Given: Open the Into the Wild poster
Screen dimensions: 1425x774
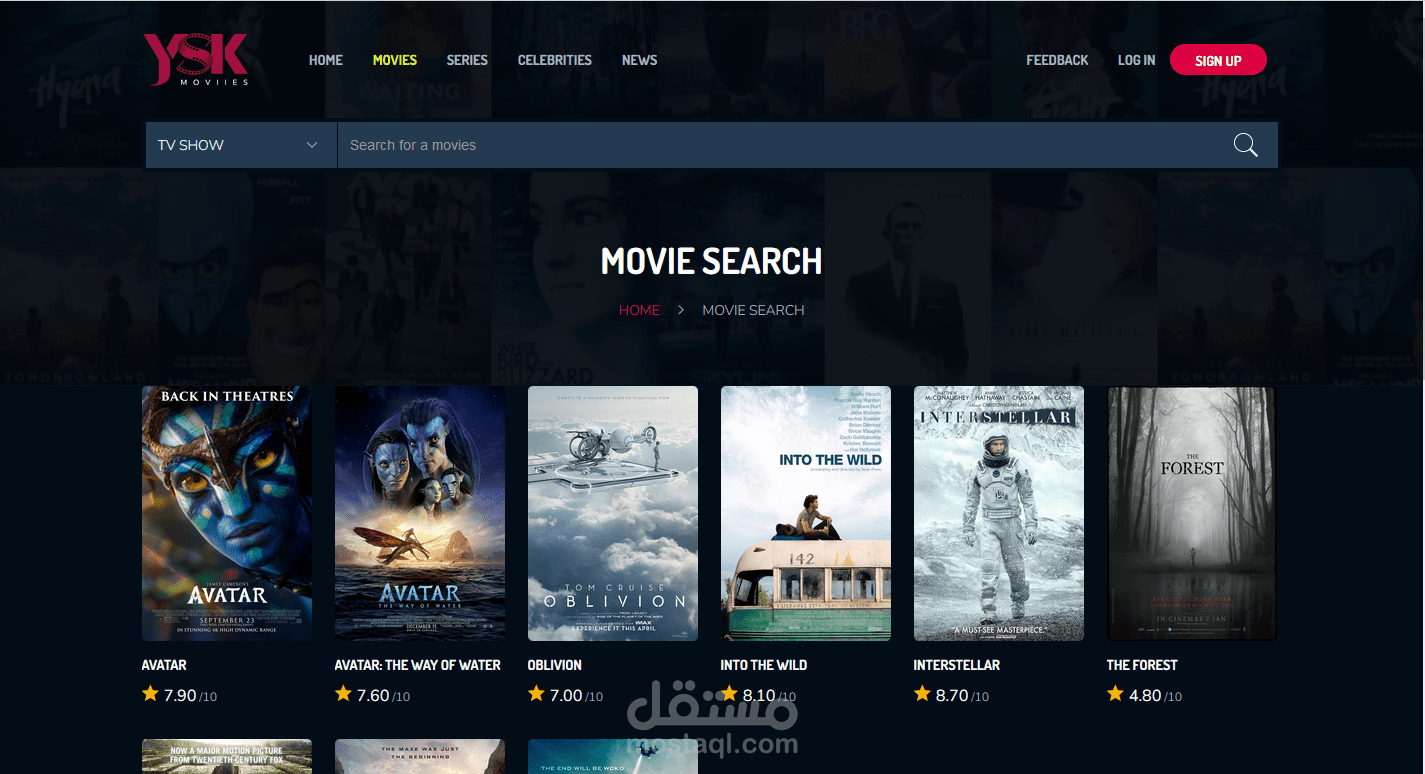Looking at the screenshot, I should [806, 513].
